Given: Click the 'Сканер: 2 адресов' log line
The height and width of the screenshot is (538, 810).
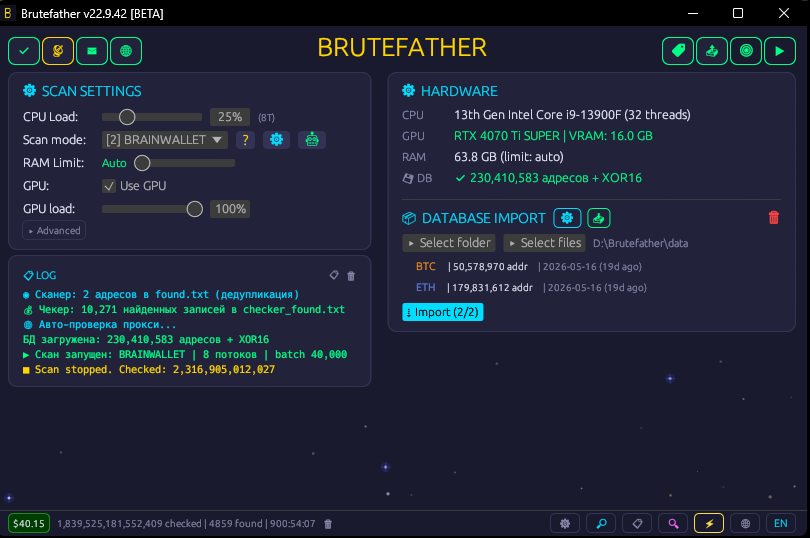Looking at the screenshot, I should [x=161, y=295].
